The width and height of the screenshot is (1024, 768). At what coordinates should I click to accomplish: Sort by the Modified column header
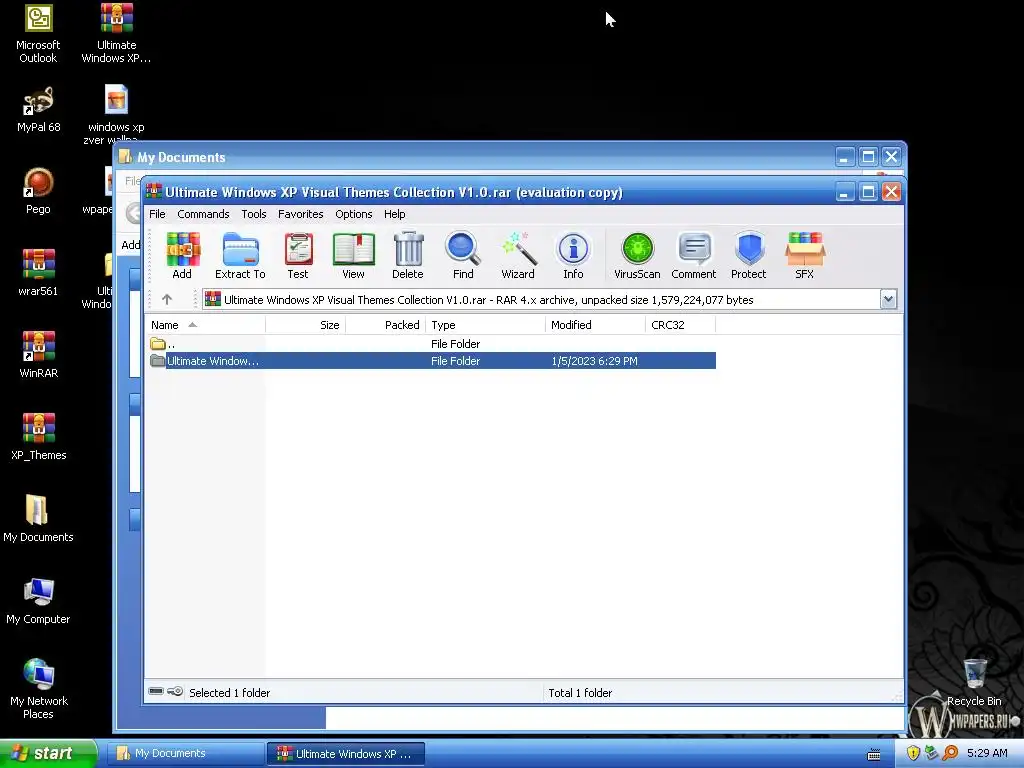point(595,325)
